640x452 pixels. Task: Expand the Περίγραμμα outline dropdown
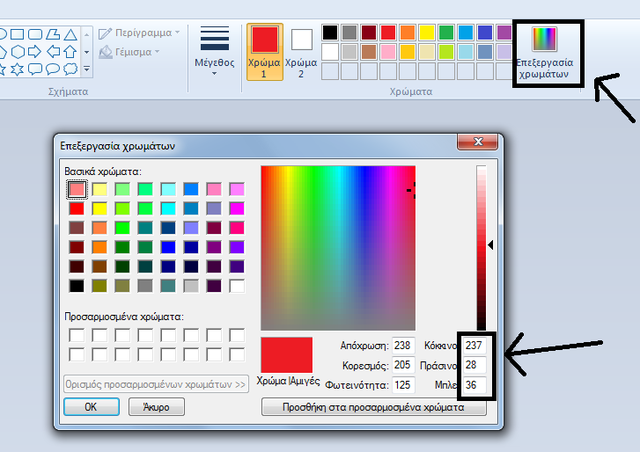pyautogui.click(x=177, y=33)
